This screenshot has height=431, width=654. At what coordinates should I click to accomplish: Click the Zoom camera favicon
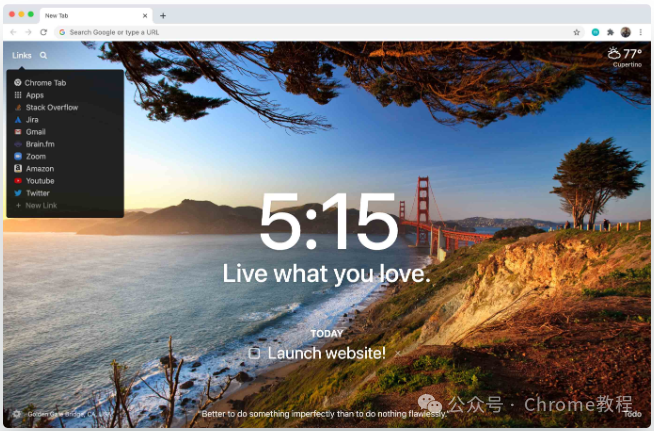click(18, 156)
